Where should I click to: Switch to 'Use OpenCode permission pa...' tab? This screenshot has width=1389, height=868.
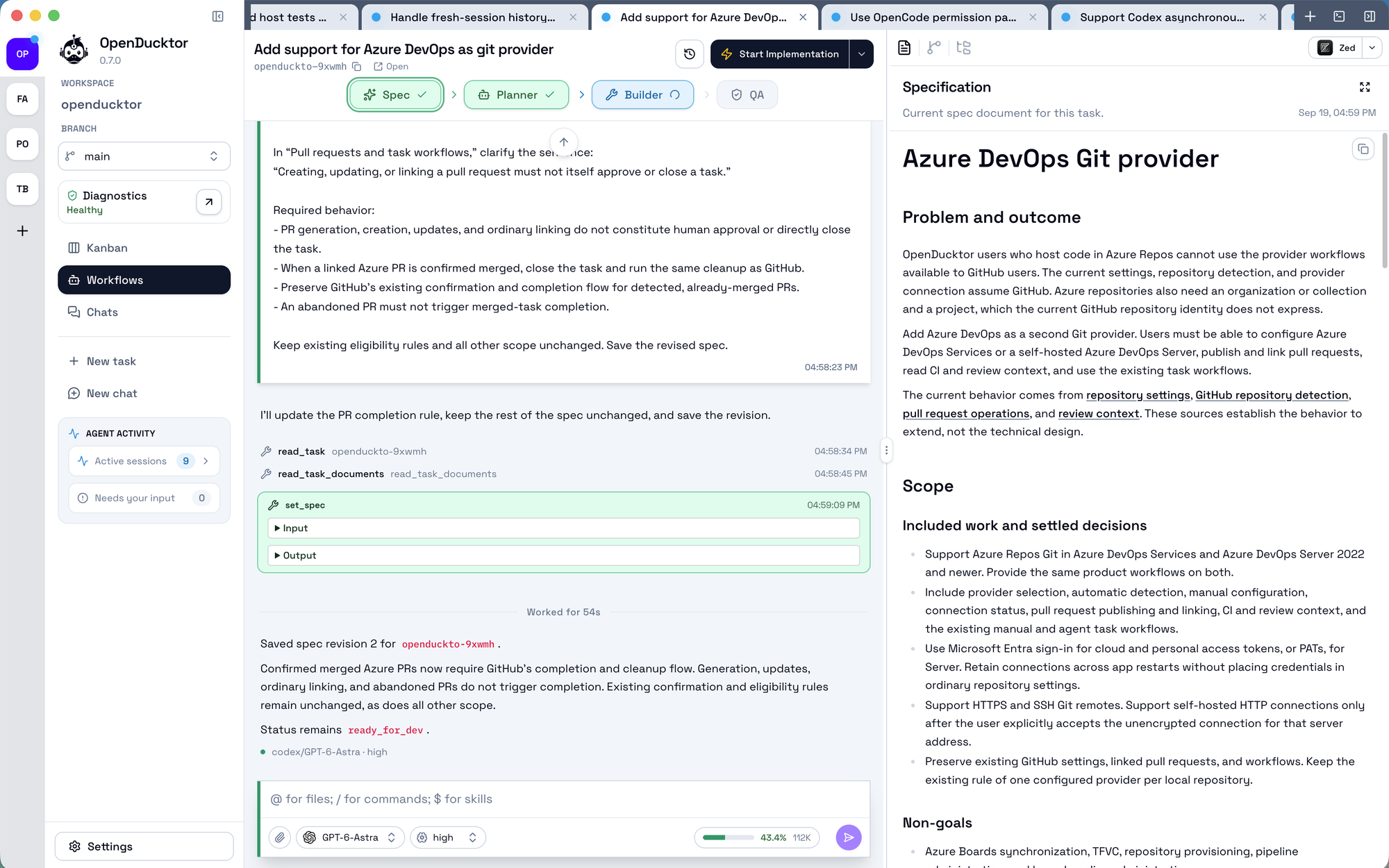[933, 17]
